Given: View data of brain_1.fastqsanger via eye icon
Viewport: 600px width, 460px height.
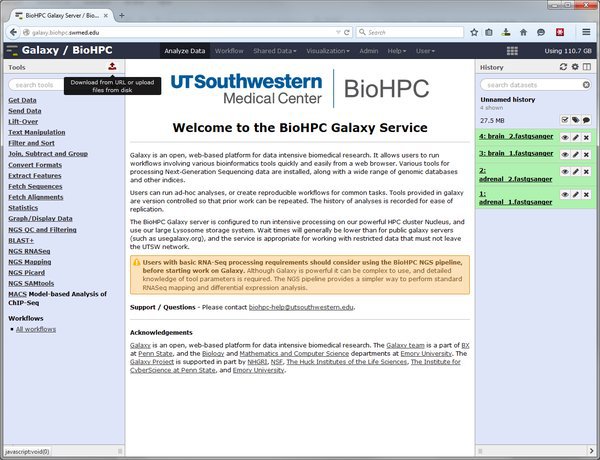Looking at the screenshot, I should pyautogui.click(x=565, y=154).
